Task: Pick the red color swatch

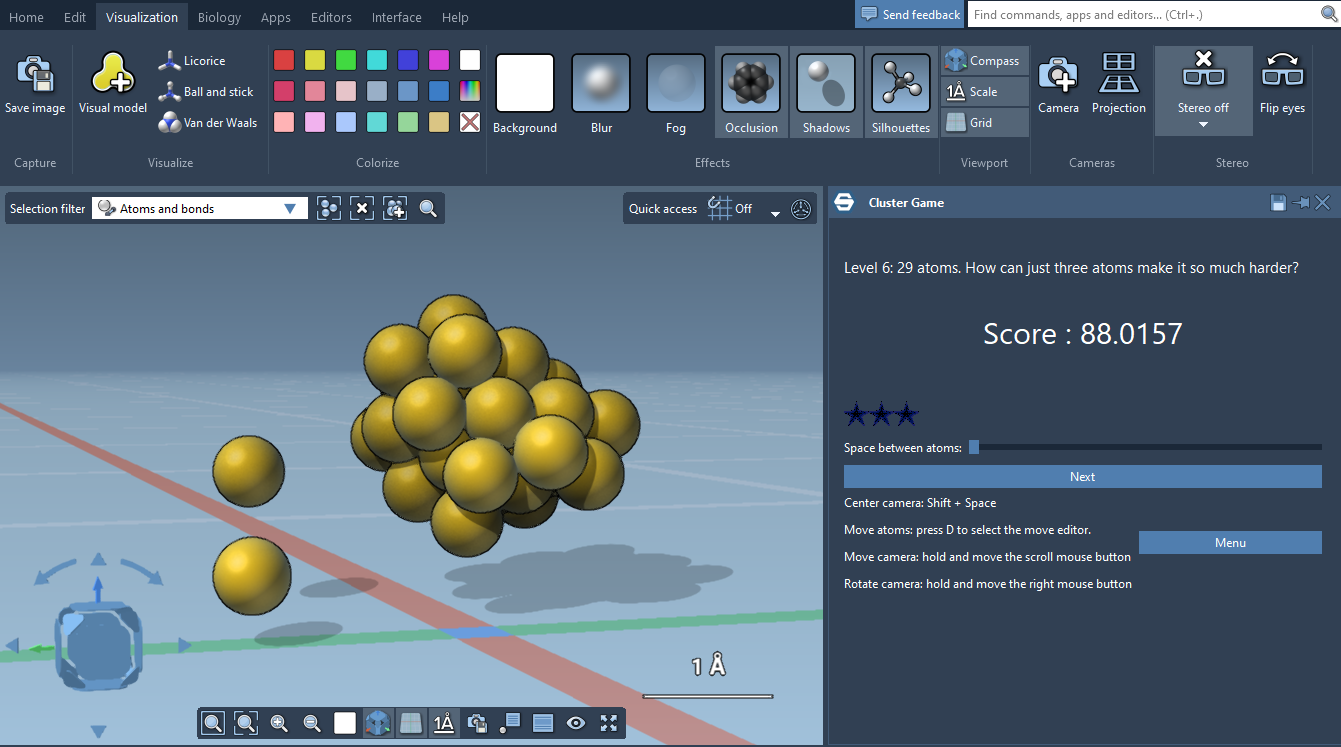Action: (284, 60)
